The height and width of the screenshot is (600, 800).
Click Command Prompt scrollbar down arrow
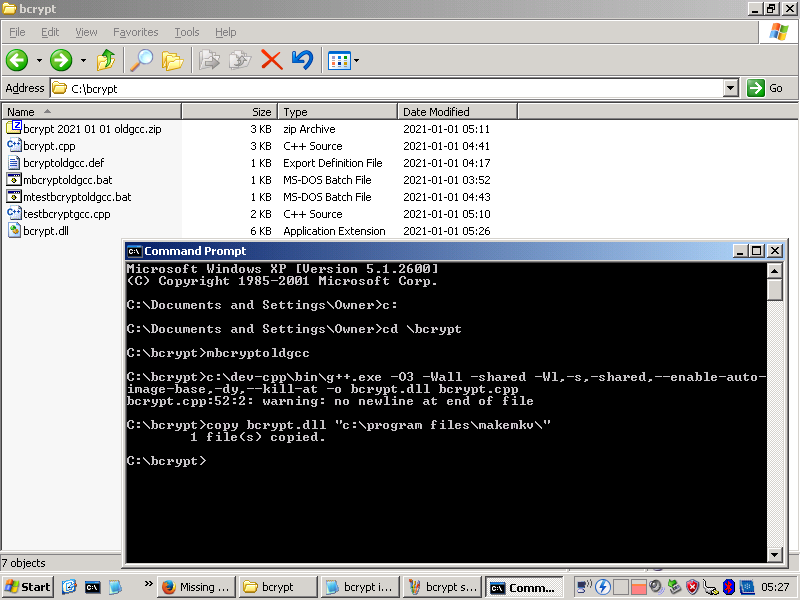click(775, 553)
